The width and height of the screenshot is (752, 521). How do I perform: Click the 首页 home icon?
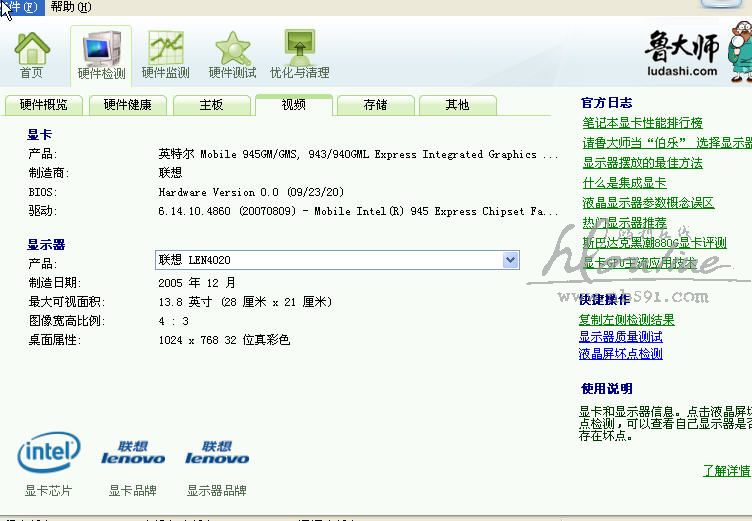click(x=32, y=54)
